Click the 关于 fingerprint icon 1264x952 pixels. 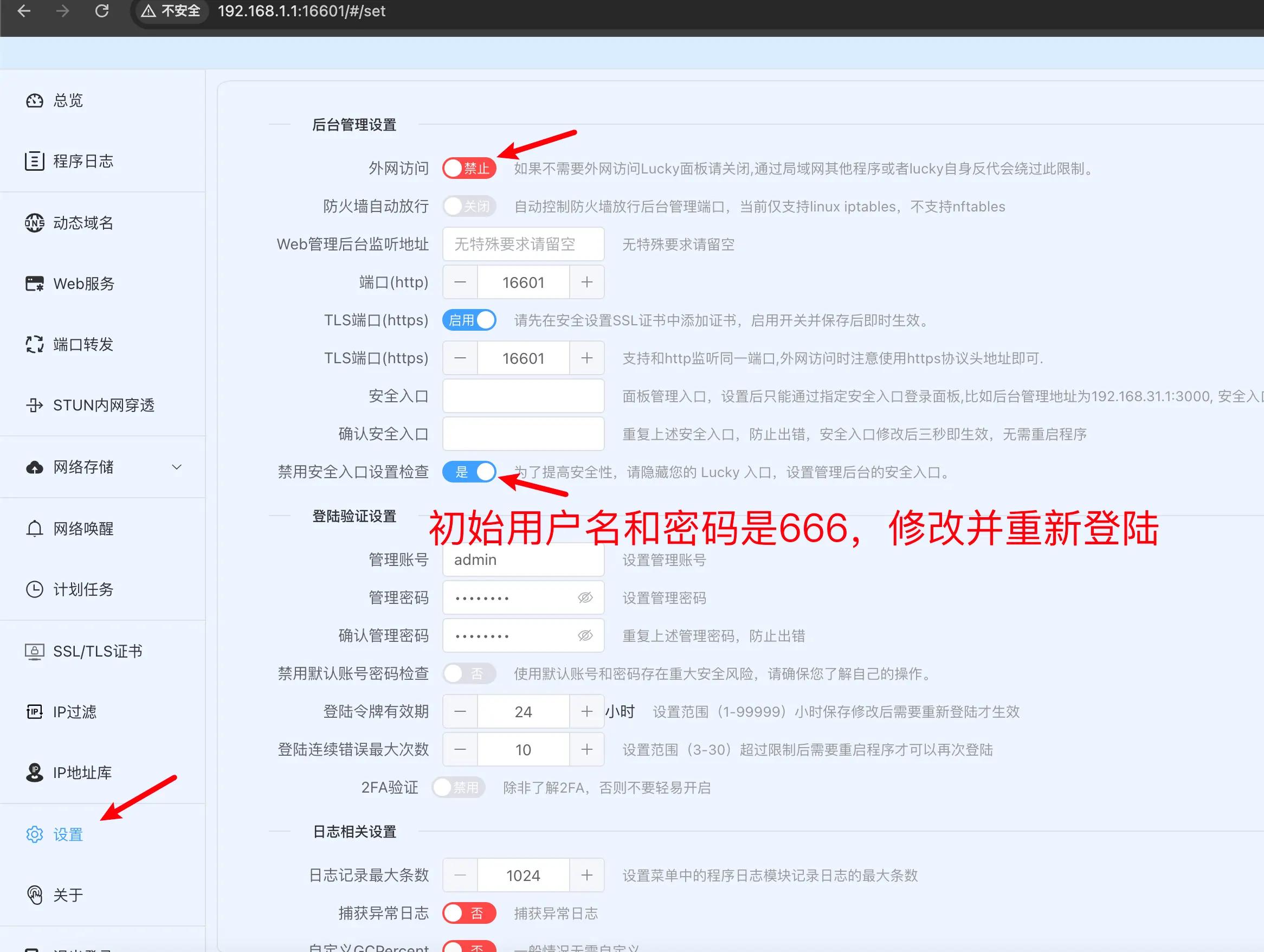[34, 895]
